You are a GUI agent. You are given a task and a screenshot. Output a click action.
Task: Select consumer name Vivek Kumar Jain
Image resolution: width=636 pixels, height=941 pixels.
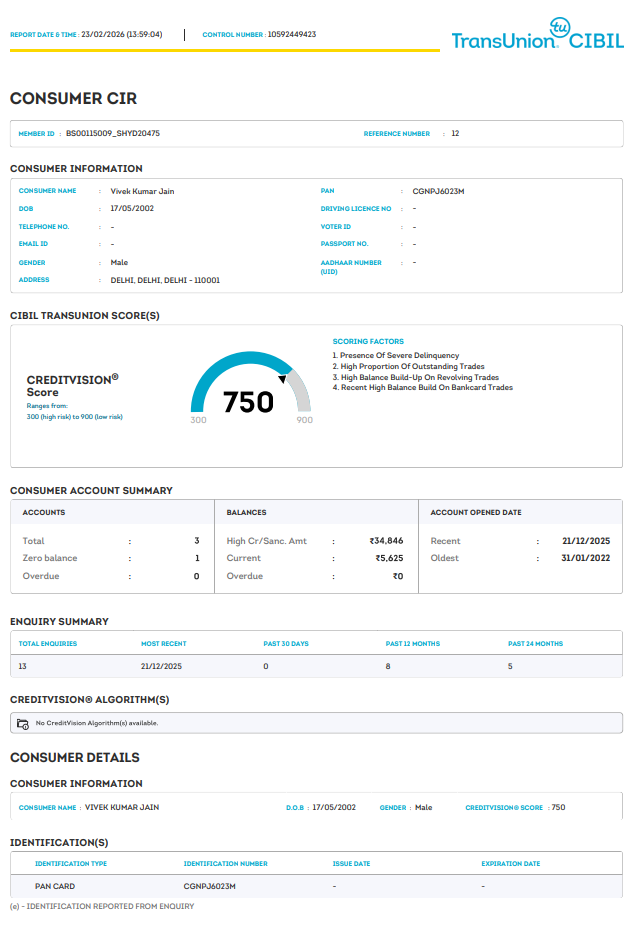click(x=142, y=191)
